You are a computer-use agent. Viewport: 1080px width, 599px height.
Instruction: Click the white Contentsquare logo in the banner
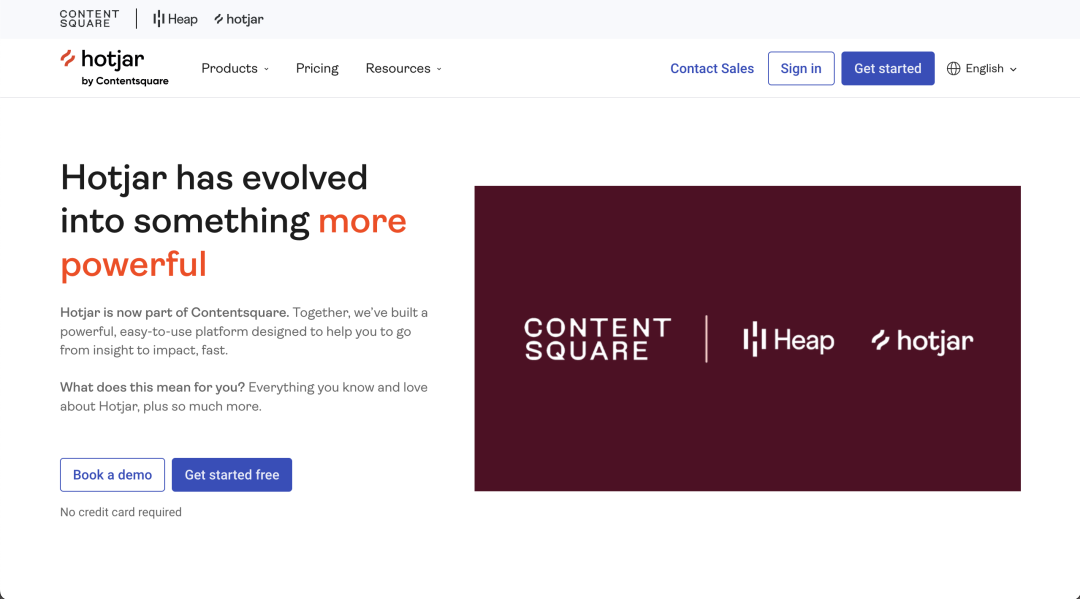(x=597, y=339)
